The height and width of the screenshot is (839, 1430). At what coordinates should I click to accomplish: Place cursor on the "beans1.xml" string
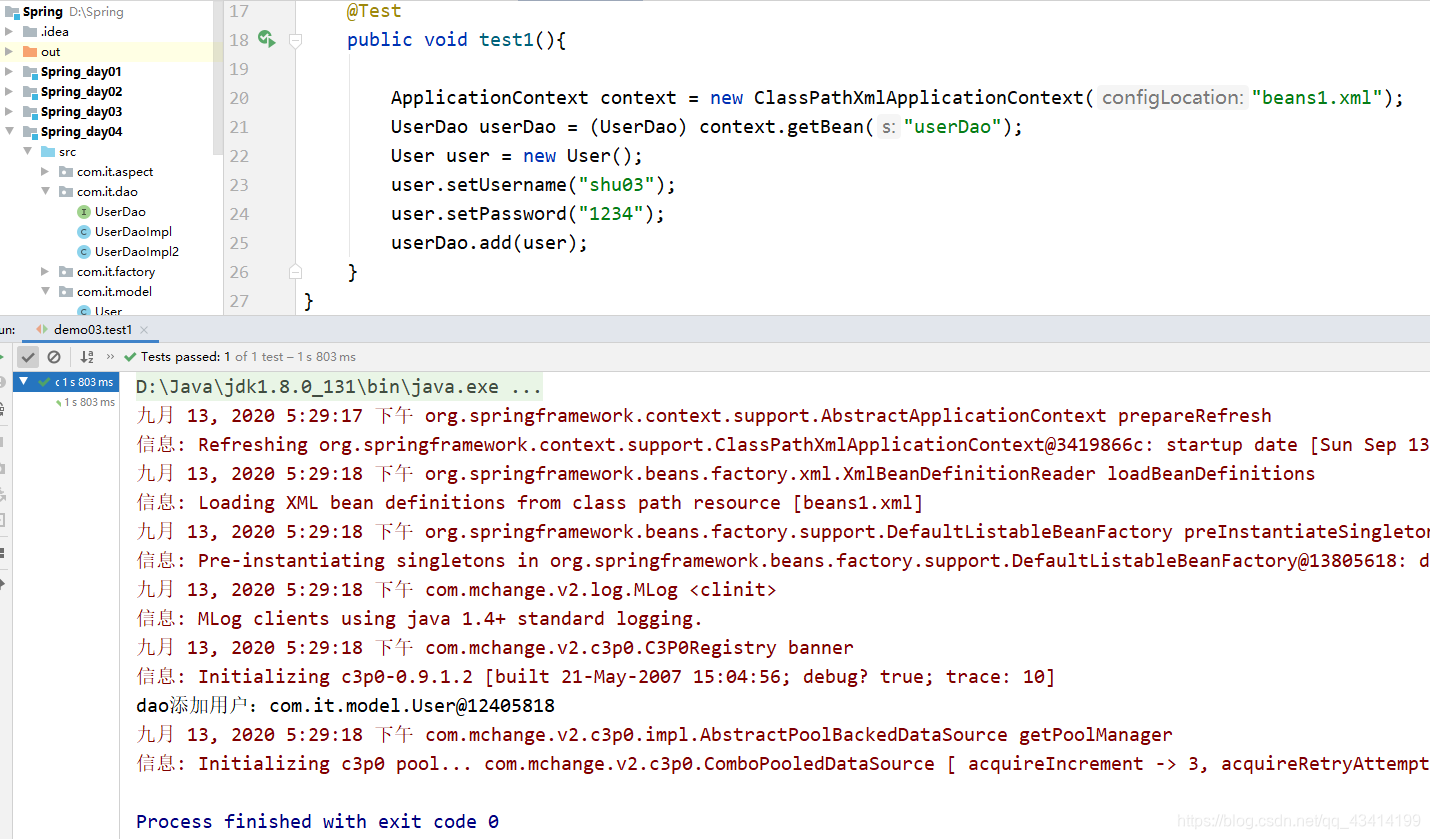pyautogui.click(x=1317, y=97)
